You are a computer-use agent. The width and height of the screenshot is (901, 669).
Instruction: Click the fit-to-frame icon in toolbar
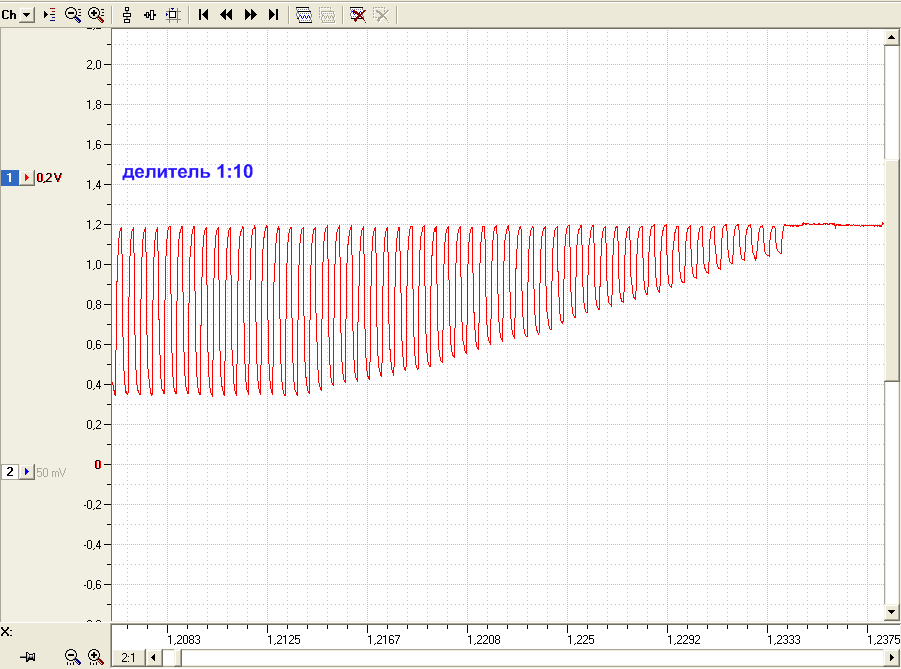(173, 15)
